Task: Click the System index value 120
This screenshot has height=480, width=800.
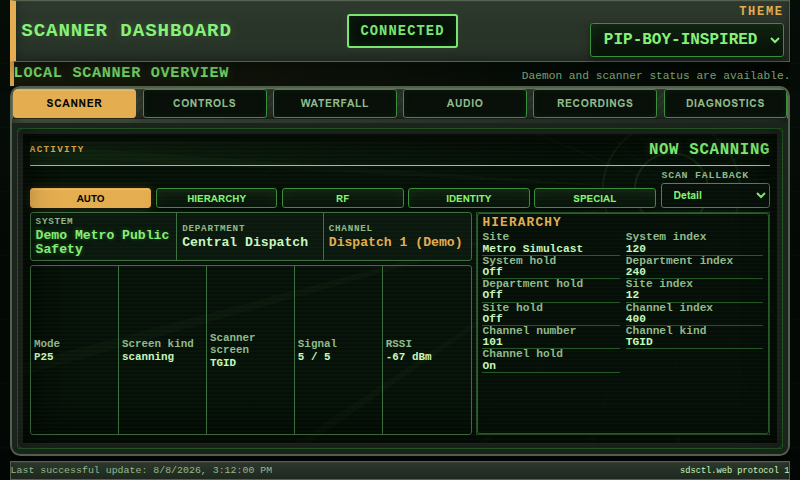Action: coord(635,248)
